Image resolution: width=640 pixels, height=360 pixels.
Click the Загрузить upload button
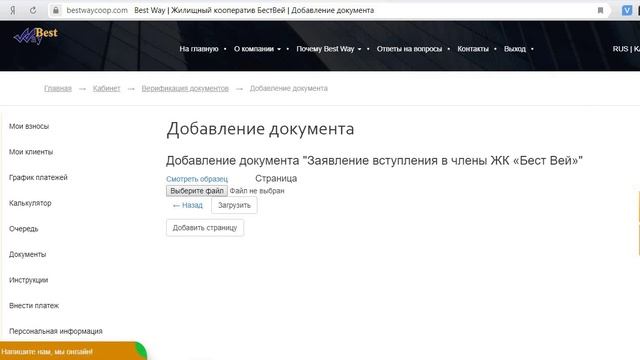(x=234, y=205)
